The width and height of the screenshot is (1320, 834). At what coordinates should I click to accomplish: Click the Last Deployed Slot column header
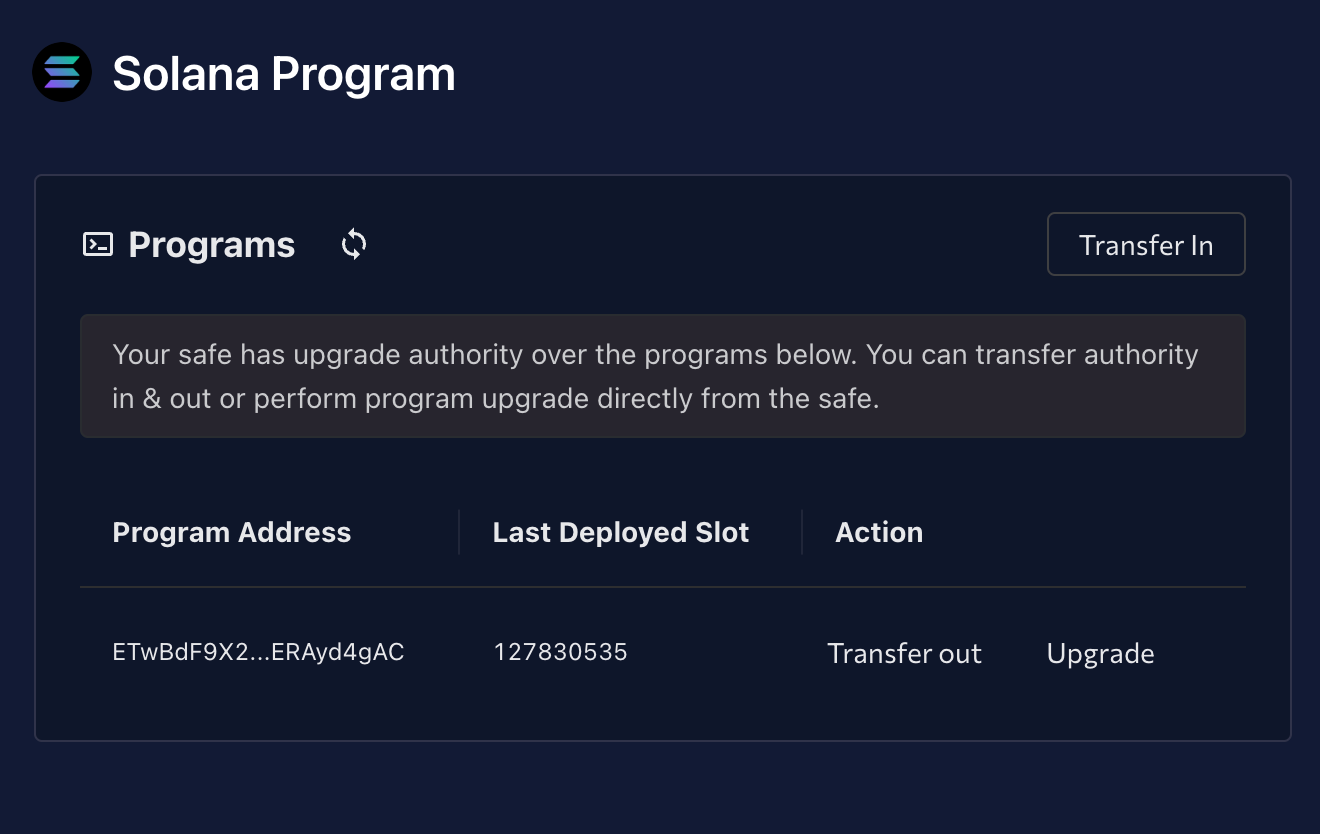point(620,532)
